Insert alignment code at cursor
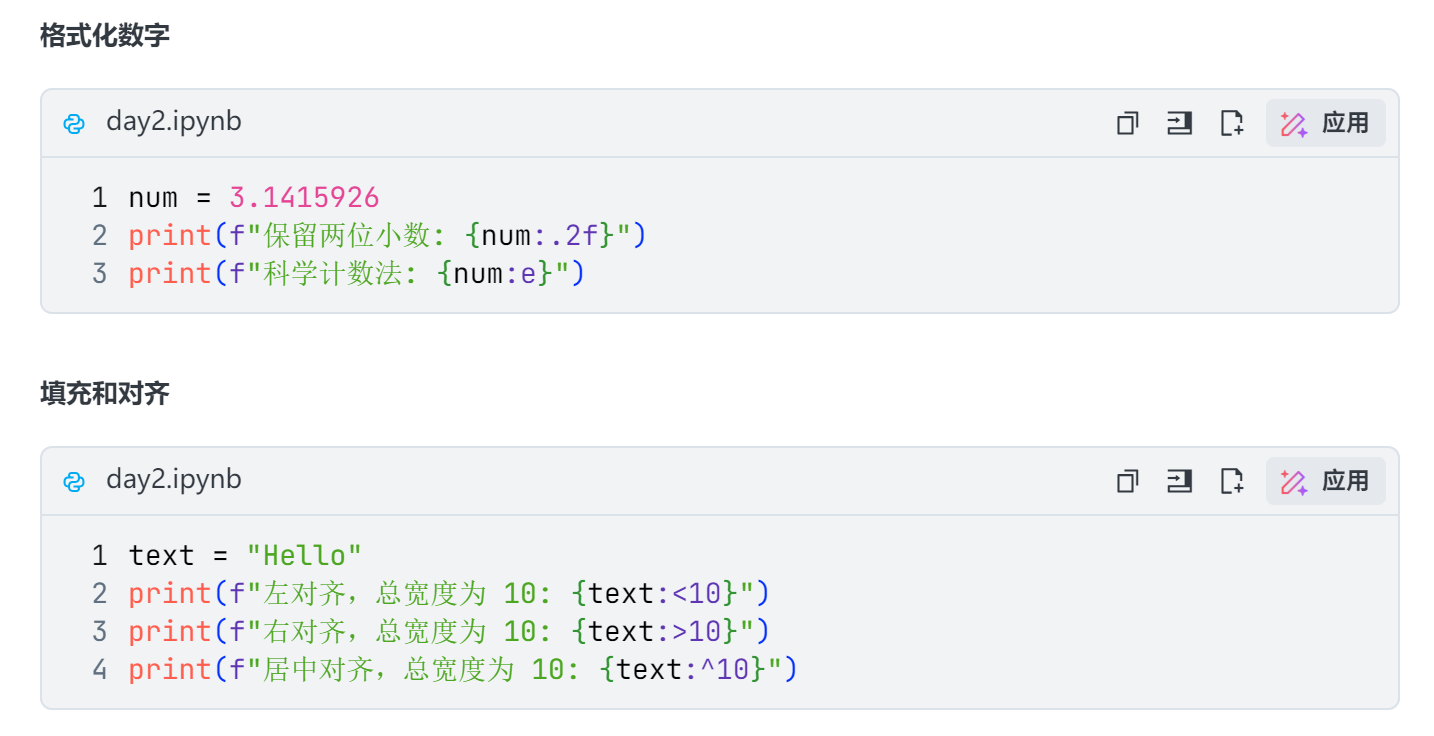 coord(1179,480)
